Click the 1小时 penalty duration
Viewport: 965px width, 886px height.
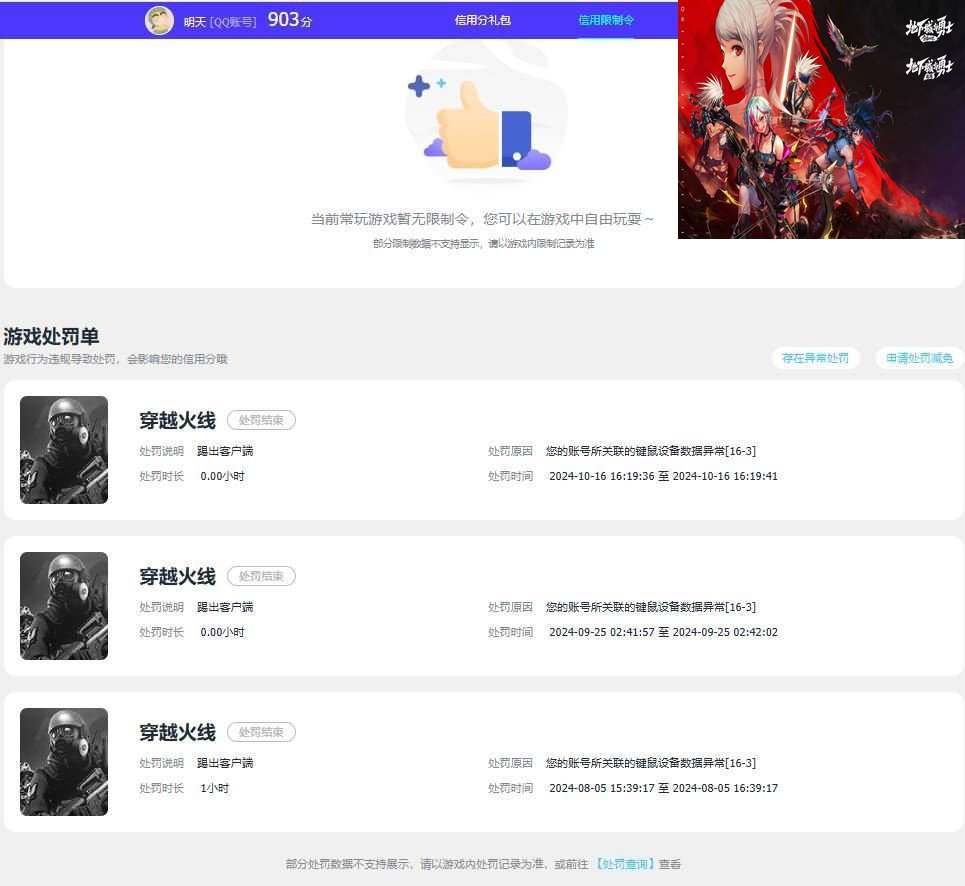(x=214, y=788)
